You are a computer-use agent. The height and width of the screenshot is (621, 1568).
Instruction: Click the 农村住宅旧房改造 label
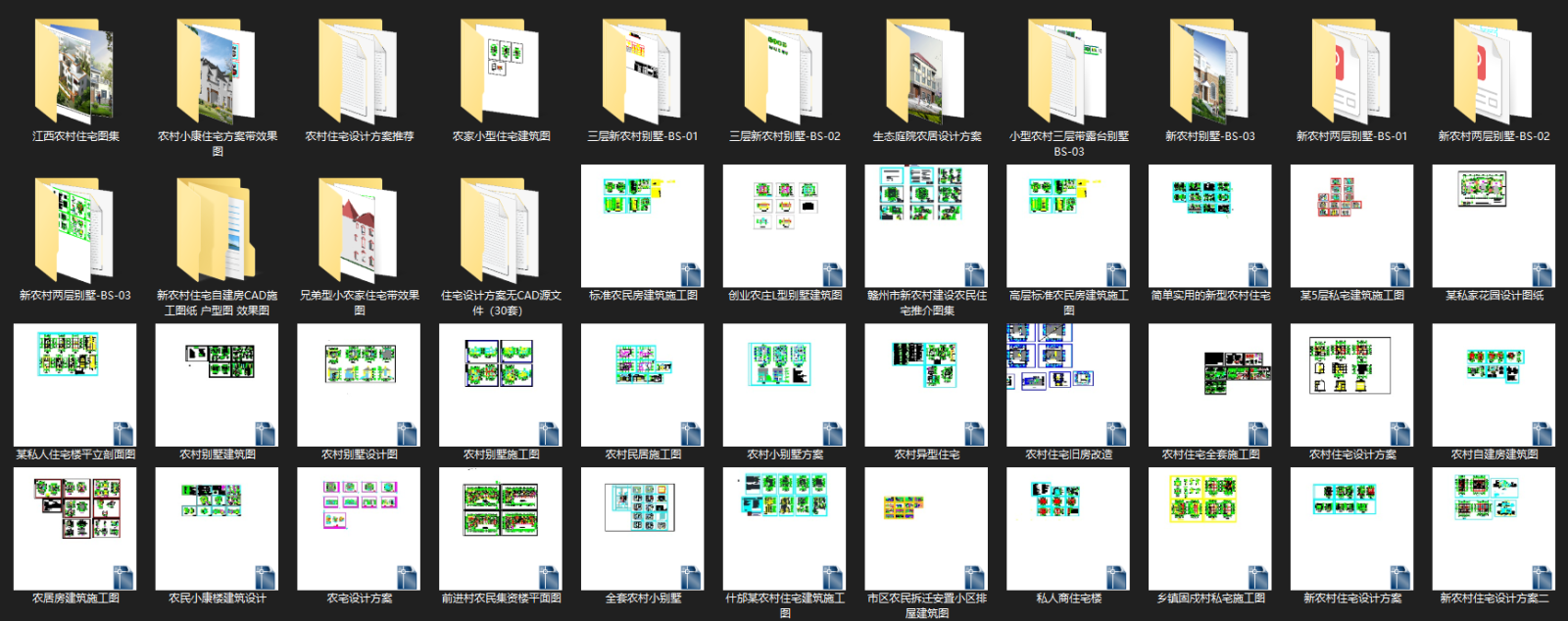coord(1069,454)
